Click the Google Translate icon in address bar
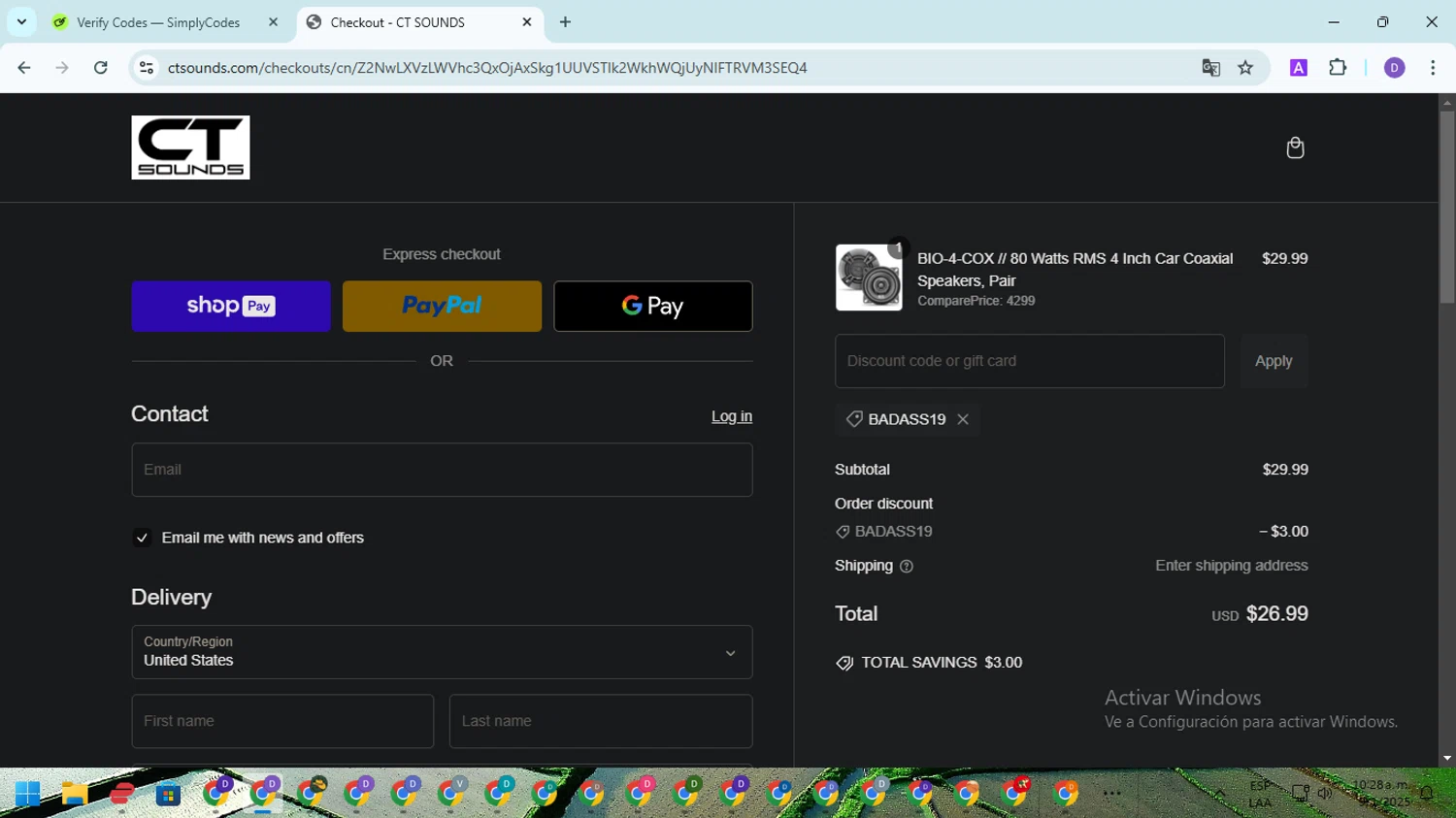Image resolution: width=1456 pixels, height=818 pixels. click(1210, 68)
